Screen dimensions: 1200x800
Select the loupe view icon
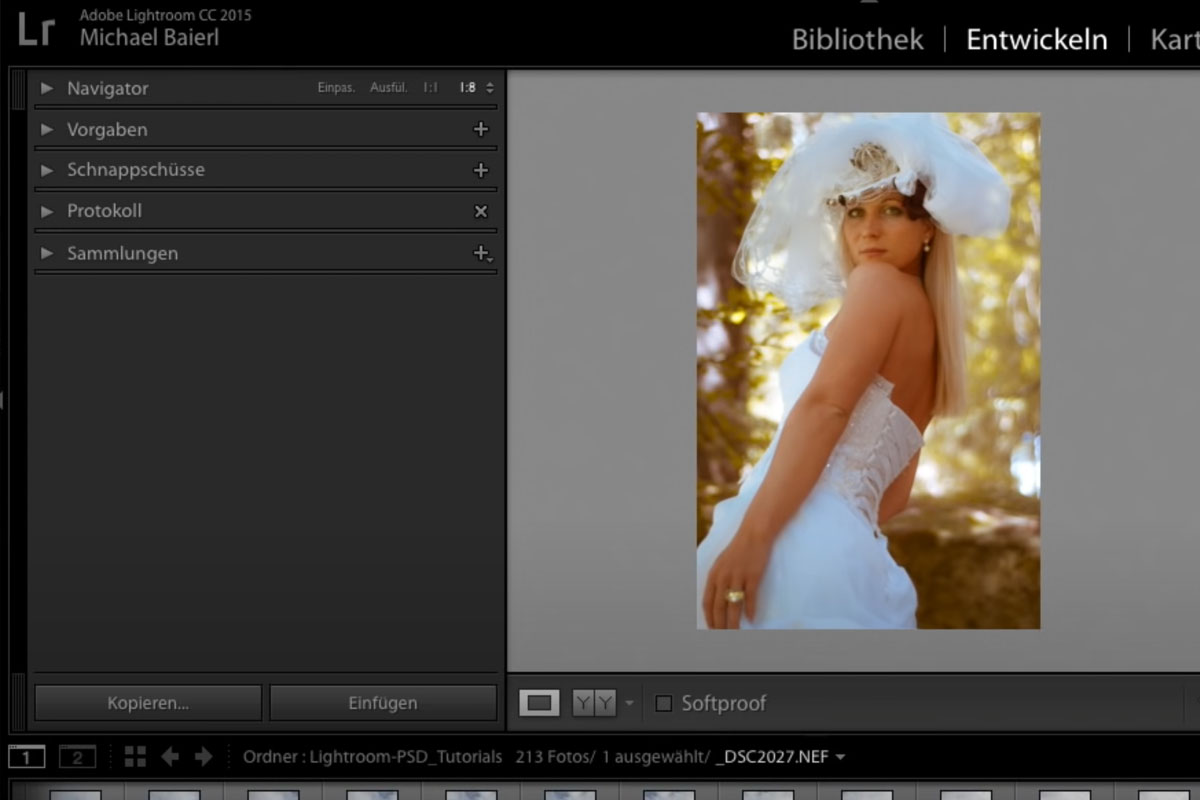point(539,703)
